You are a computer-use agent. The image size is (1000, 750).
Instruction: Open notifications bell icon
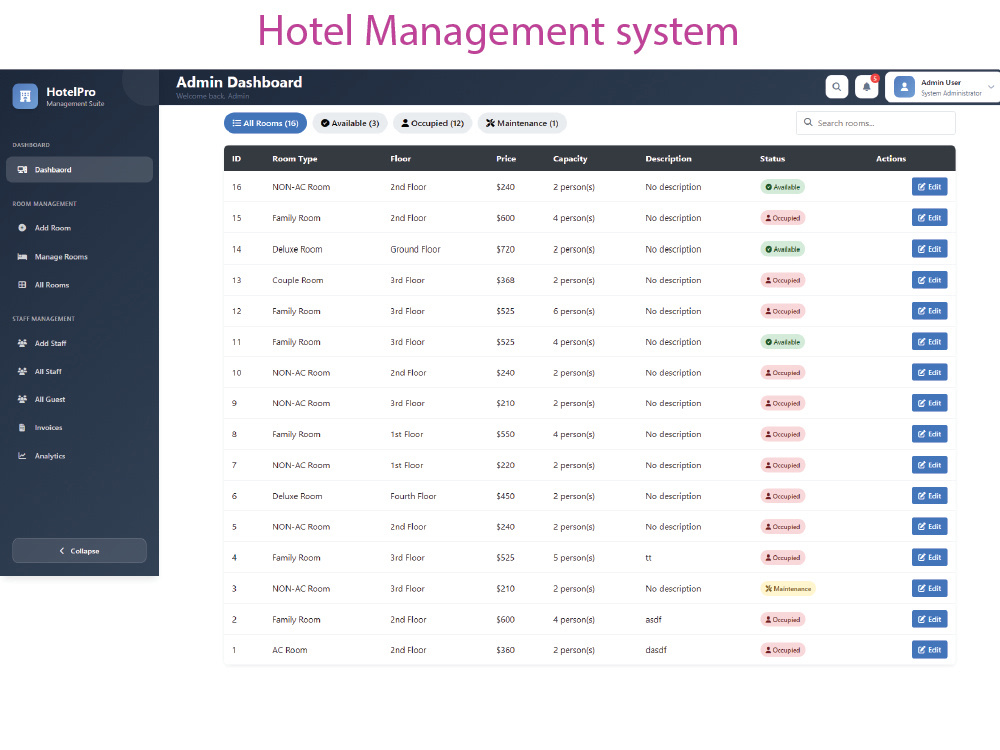coord(866,87)
